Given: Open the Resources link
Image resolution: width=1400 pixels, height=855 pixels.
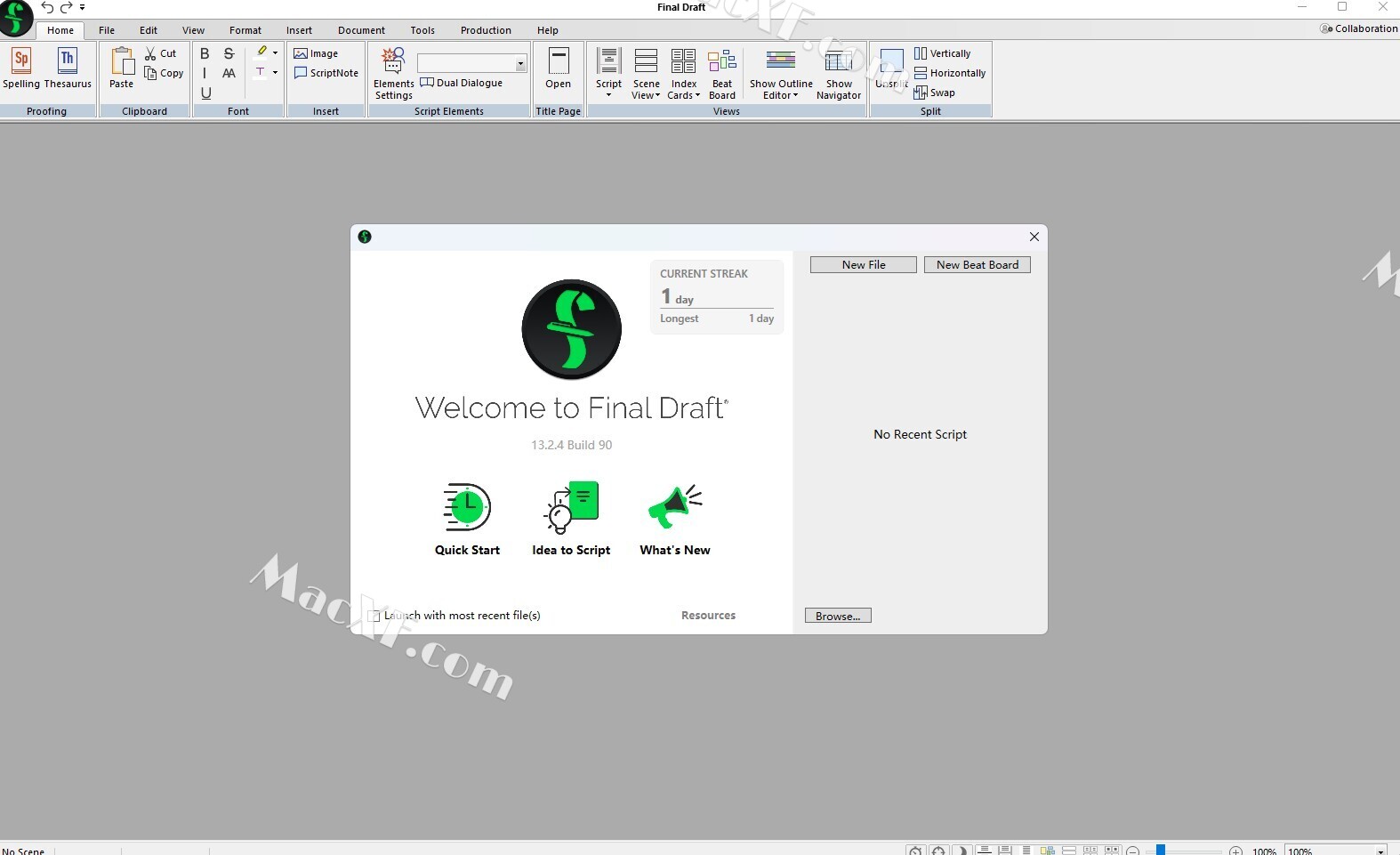Looking at the screenshot, I should [x=708, y=616].
